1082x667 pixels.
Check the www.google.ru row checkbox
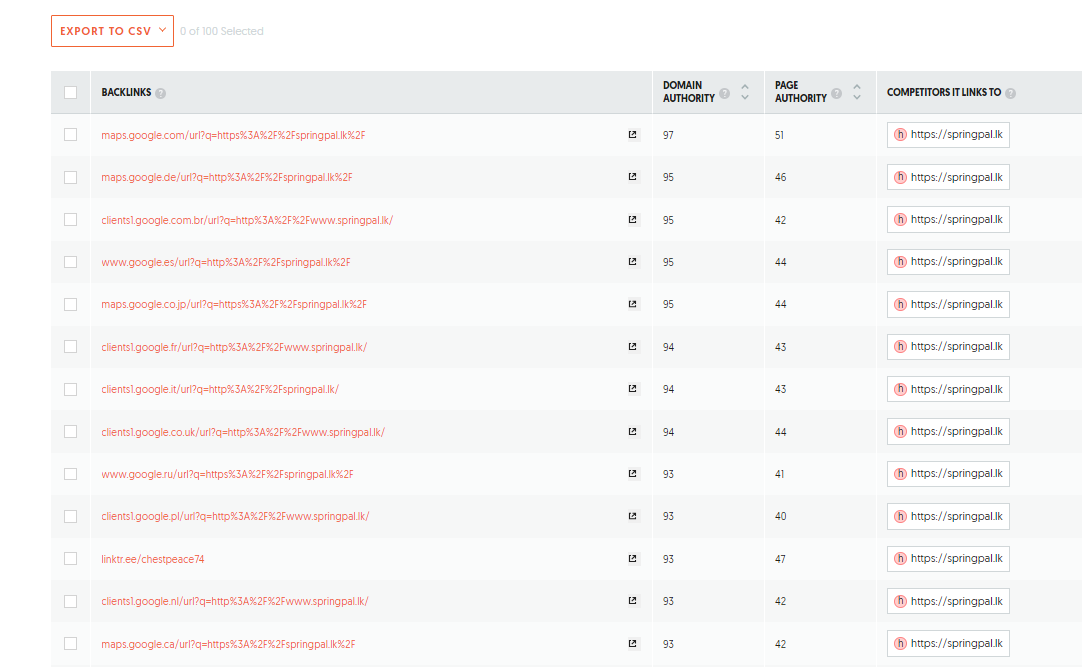(x=70, y=474)
